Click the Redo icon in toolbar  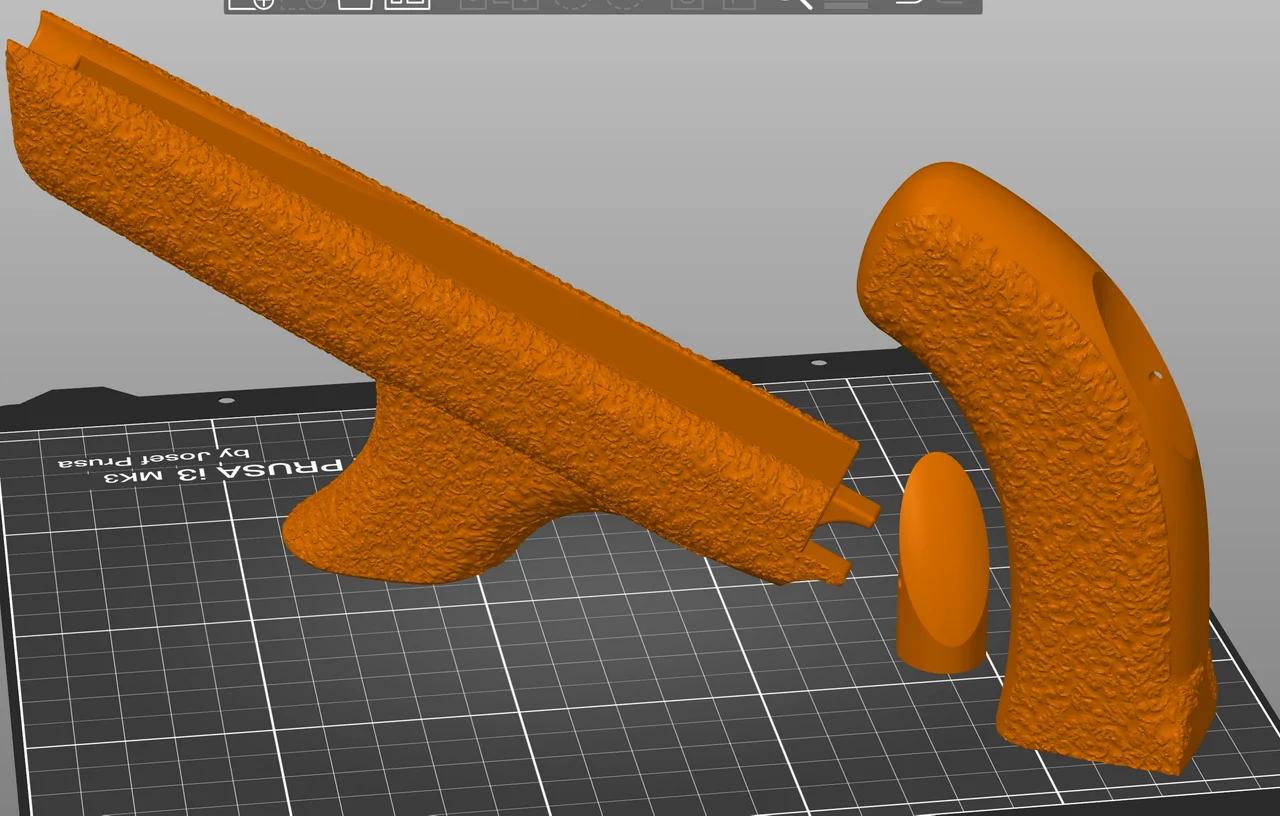tap(952, 3)
